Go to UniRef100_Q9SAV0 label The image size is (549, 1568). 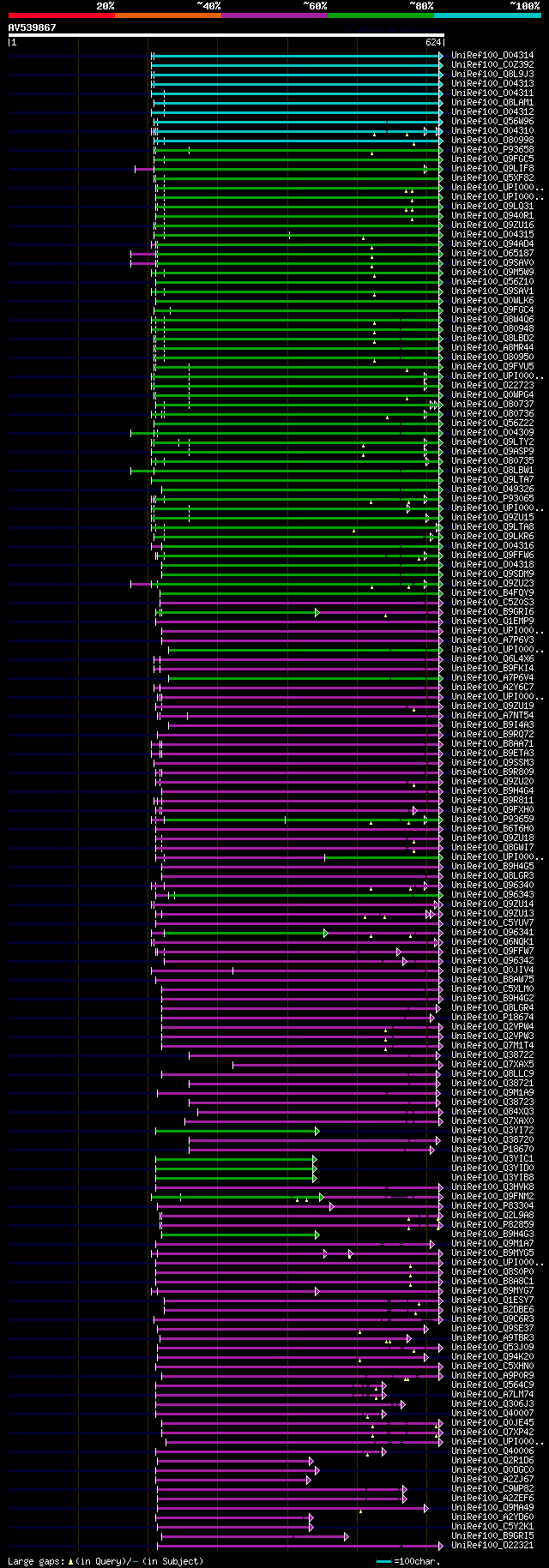(492, 262)
